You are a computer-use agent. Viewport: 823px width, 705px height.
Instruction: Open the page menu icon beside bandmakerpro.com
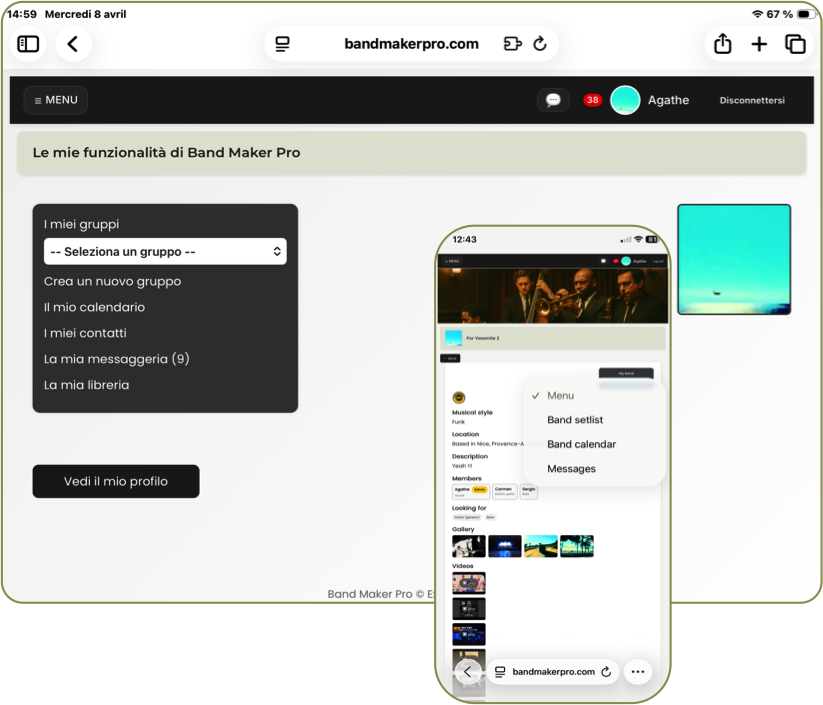coord(282,44)
